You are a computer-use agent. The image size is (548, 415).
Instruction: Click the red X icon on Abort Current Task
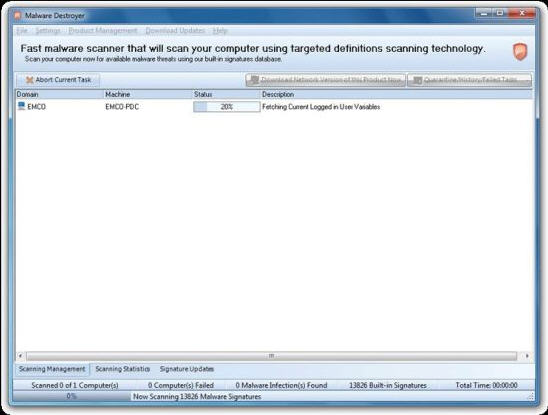(30, 80)
